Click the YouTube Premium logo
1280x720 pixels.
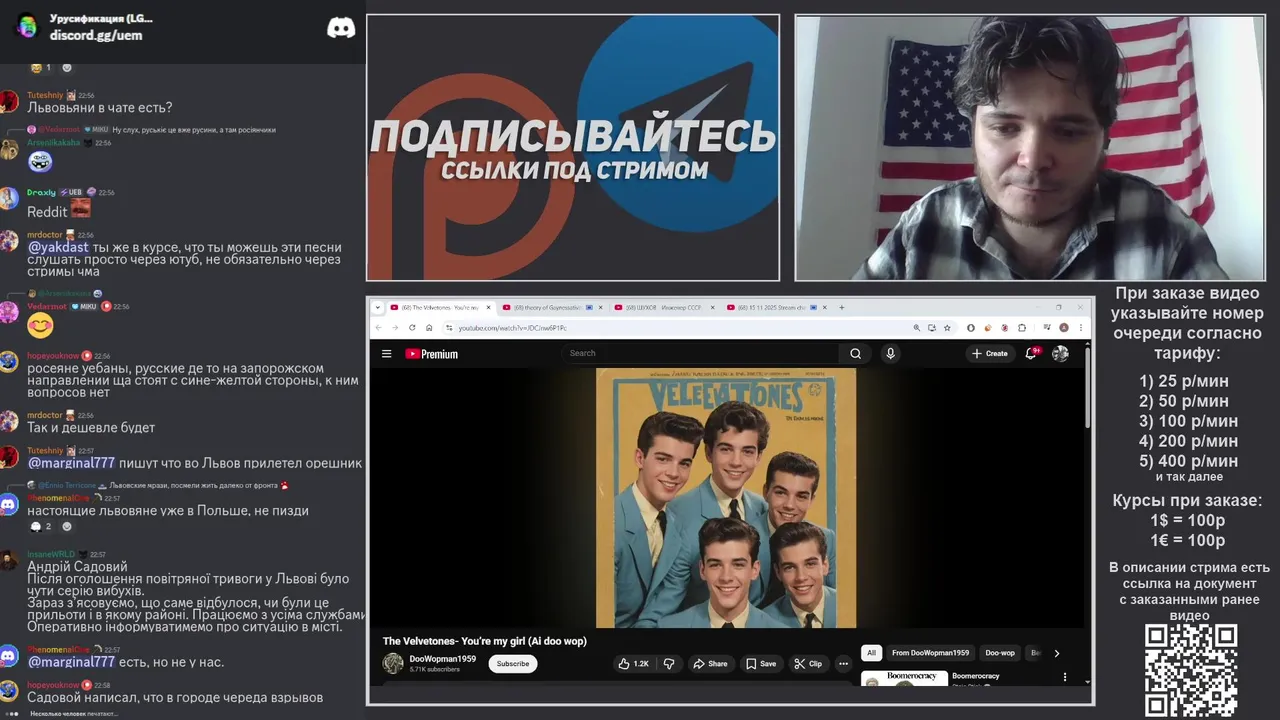431,354
